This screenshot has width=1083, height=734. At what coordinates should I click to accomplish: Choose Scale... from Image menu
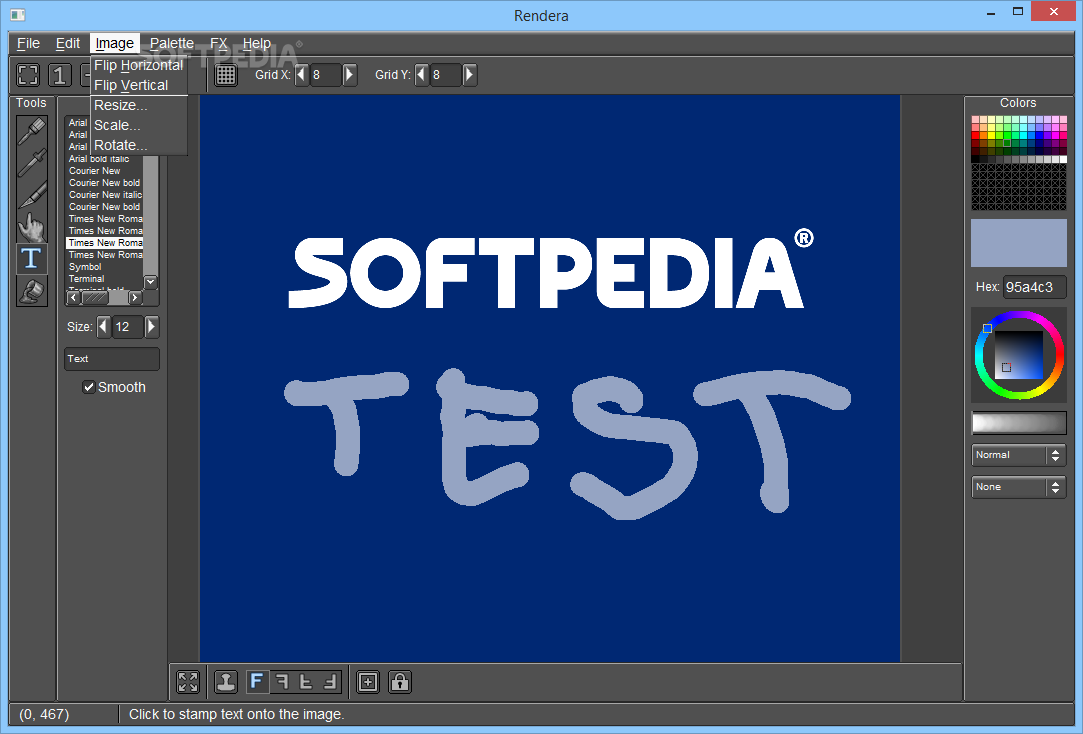139,125
